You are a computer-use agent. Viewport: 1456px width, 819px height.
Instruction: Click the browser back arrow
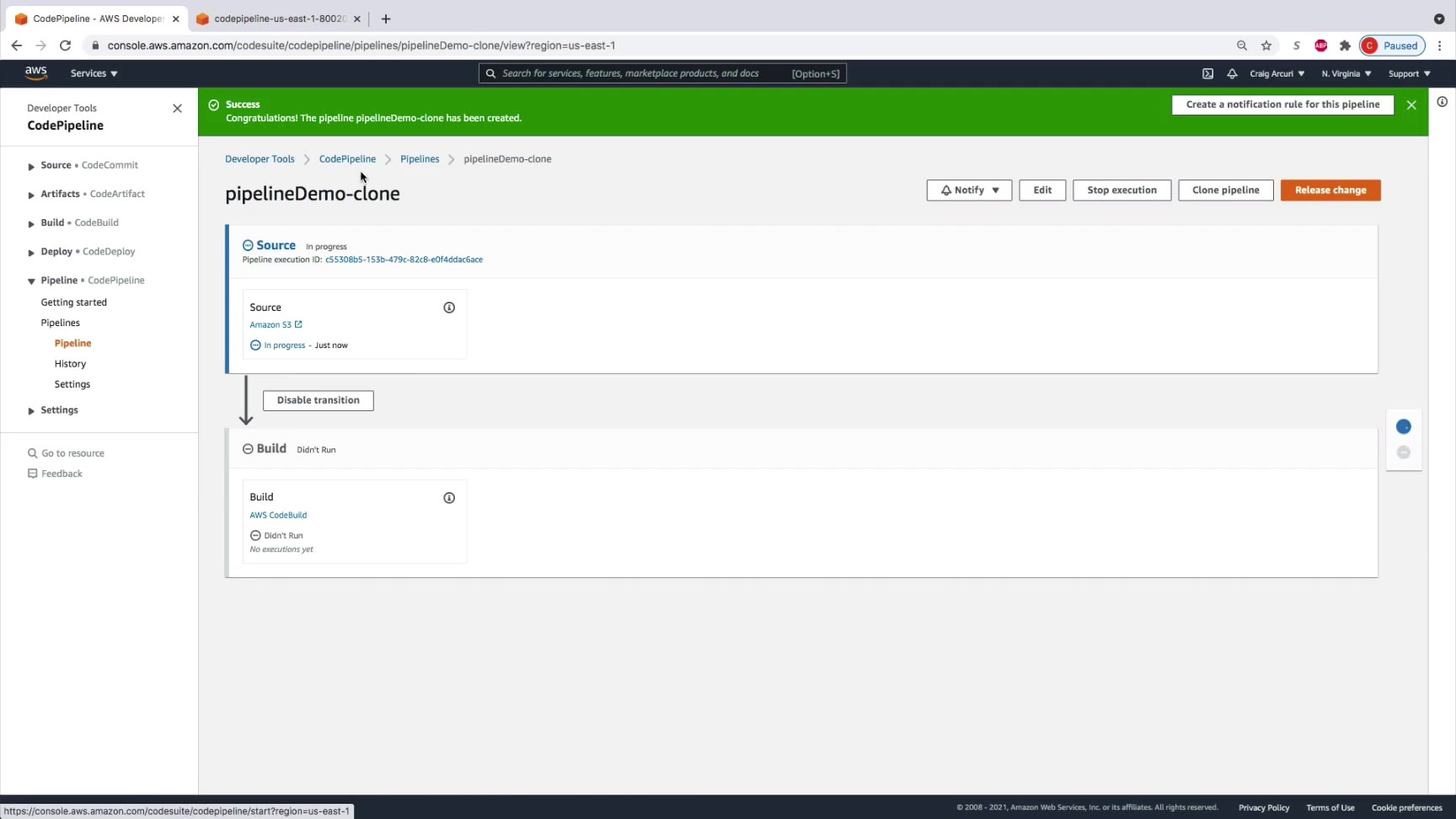tap(17, 45)
